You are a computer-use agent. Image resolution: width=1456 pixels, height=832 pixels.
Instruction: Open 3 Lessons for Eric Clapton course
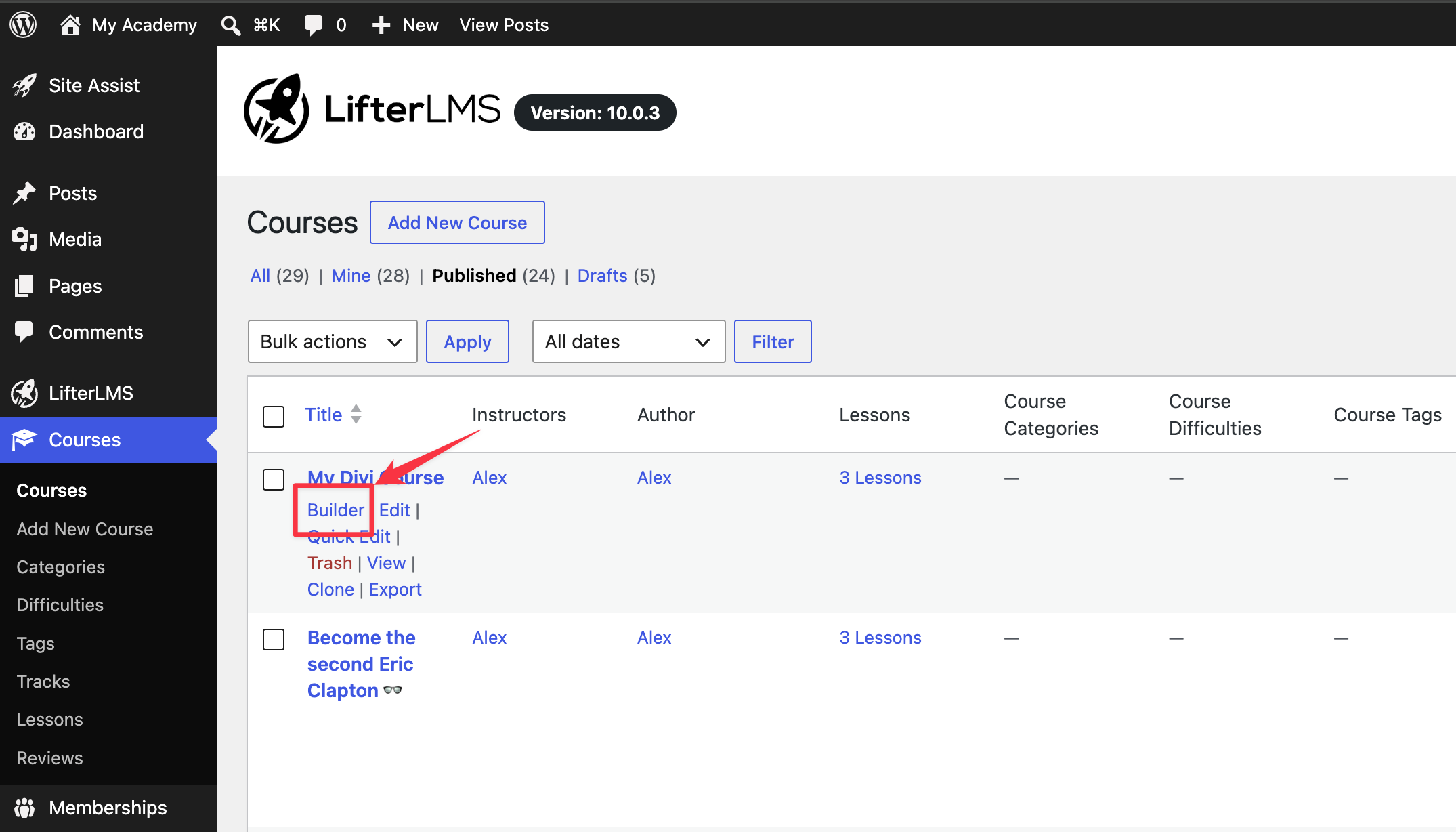[880, 638]
